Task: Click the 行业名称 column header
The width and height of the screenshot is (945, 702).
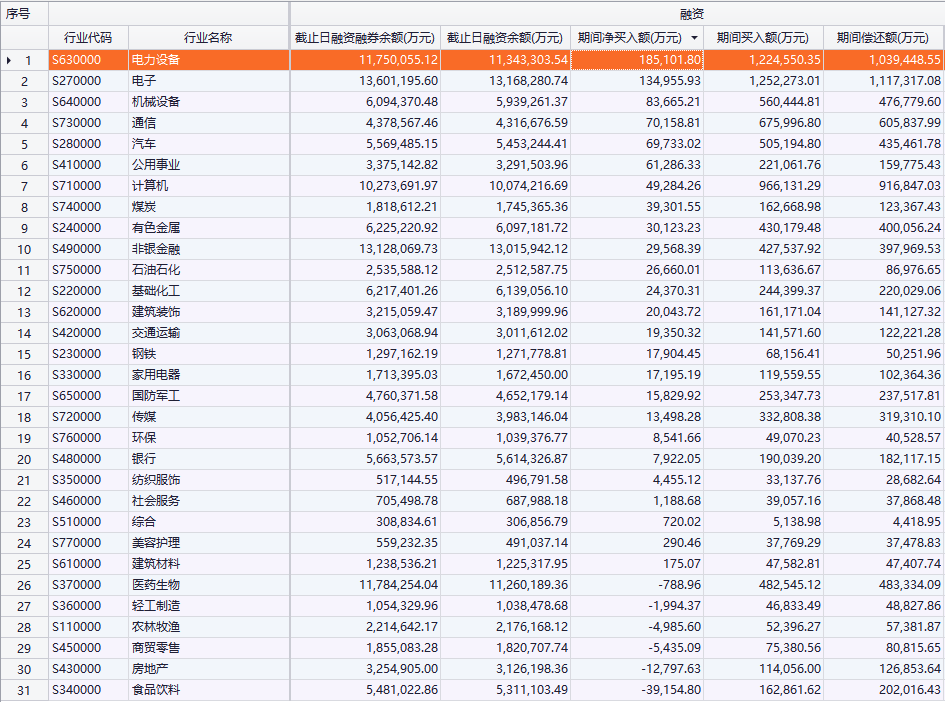Action: click(x=208, y=38)
